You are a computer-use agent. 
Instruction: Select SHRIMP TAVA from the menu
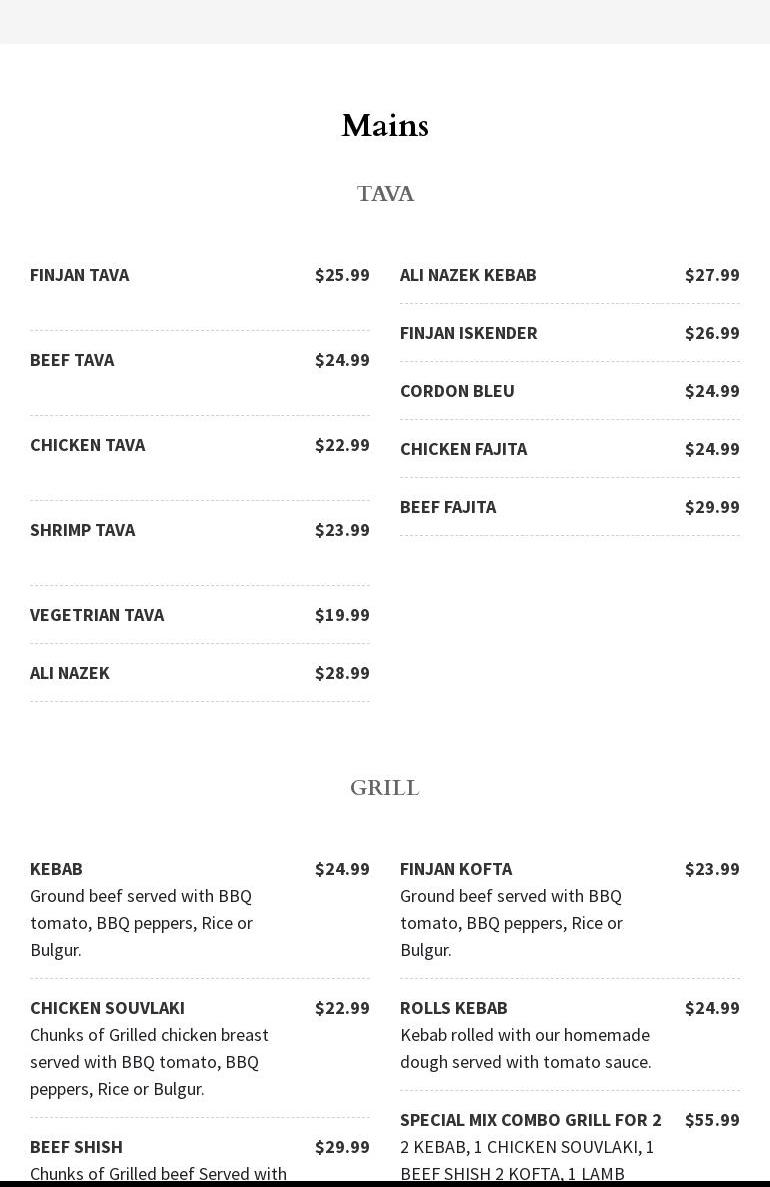[83, 530]
